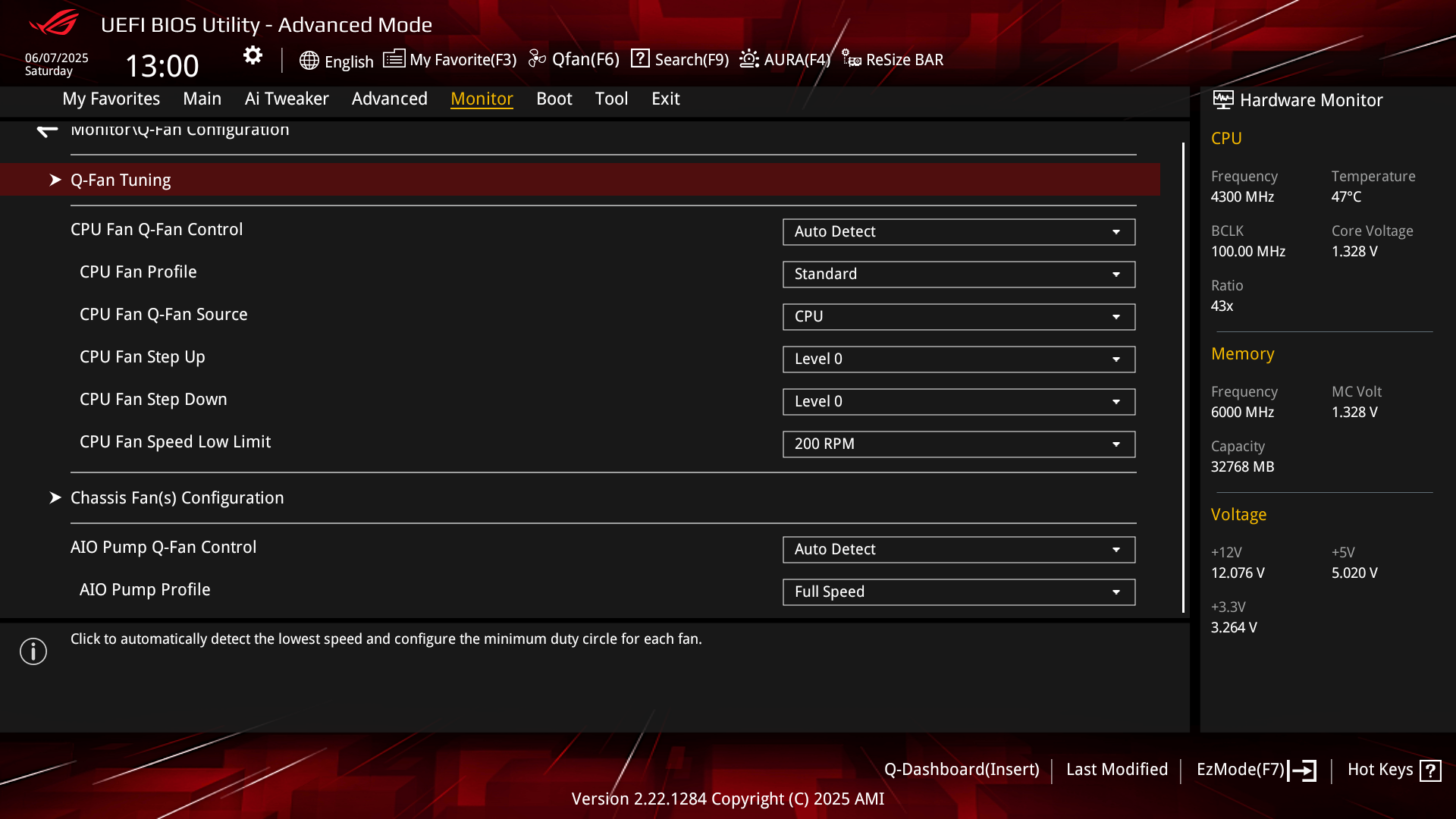This screenshot has width=1456, height=819.
Task: Change CPU Fan Profile from Standard
Action: [x=959, y=275]
